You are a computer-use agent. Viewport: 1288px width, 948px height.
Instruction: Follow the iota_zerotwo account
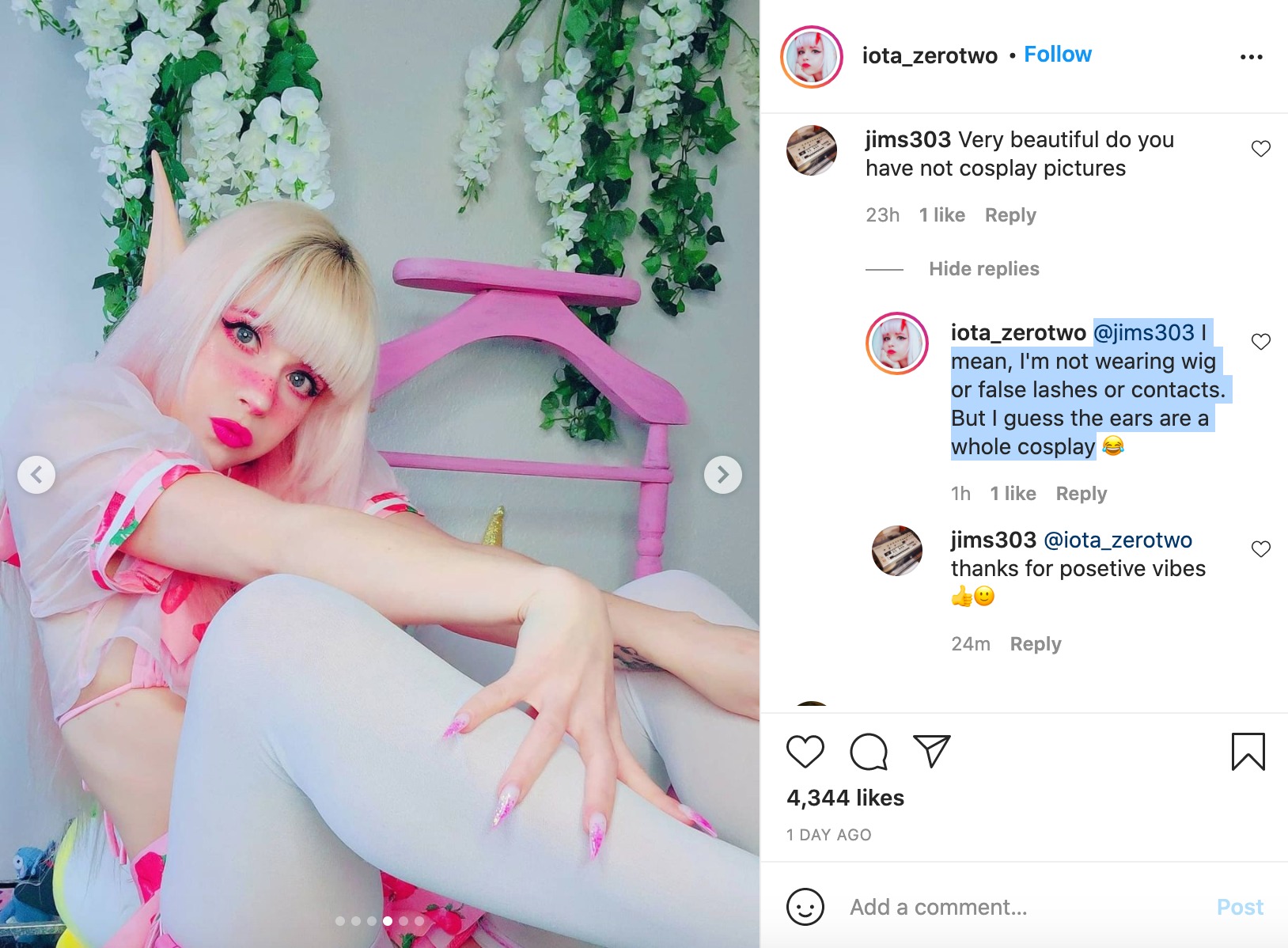coord(1058,55)
